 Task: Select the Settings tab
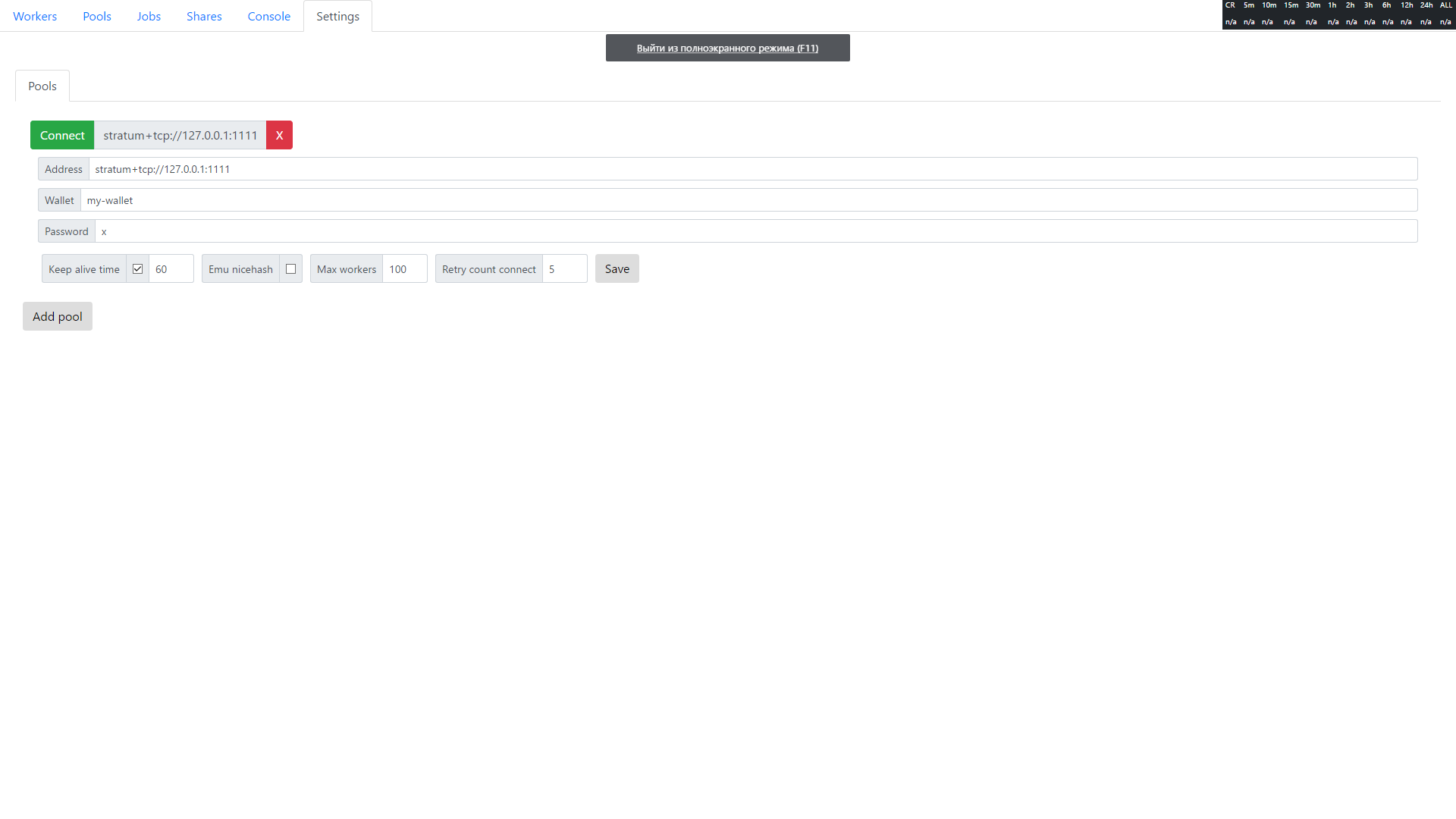pos(337,15)
